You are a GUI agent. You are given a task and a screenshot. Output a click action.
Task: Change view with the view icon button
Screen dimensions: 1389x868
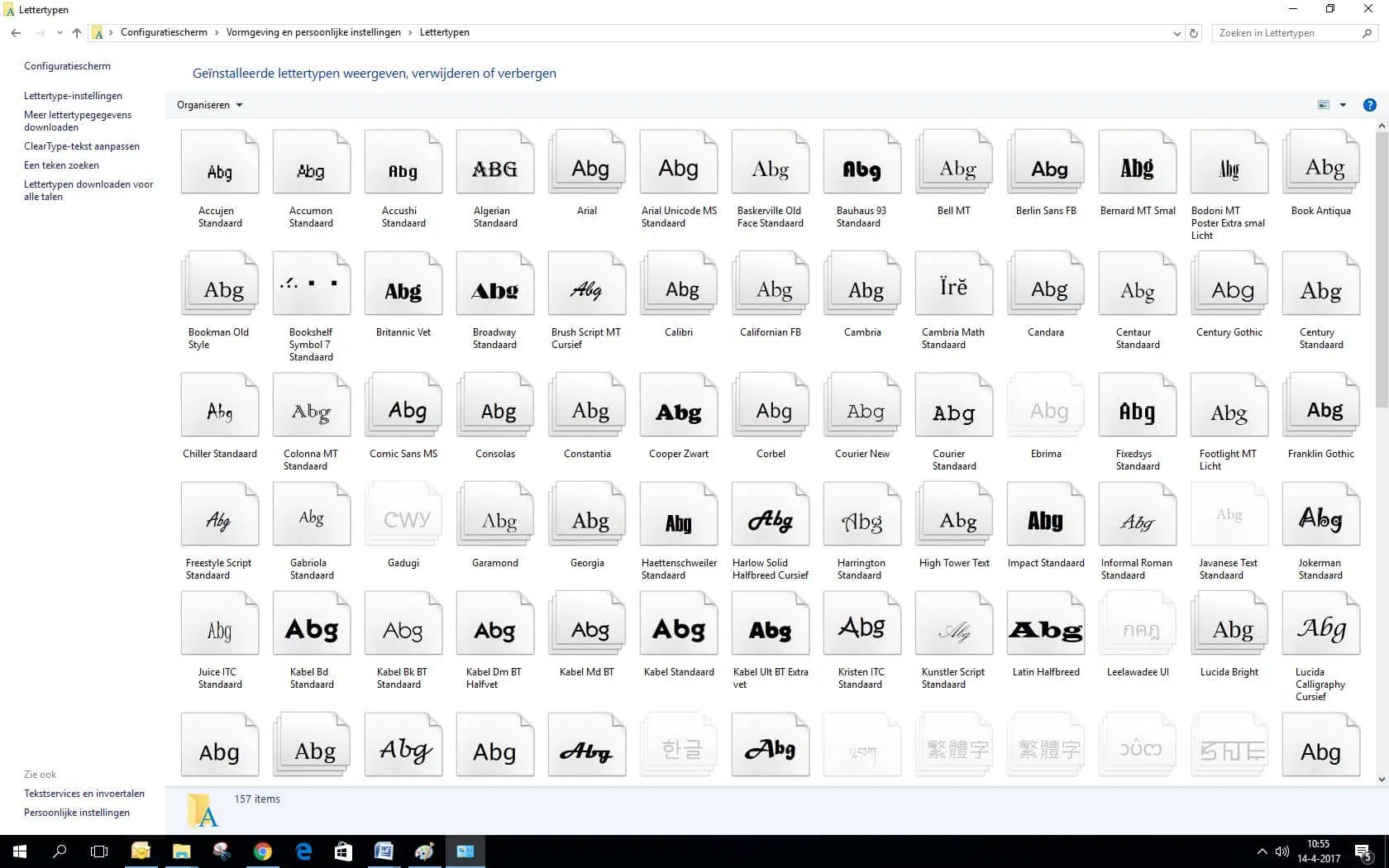pyautogui.click(x=1324, y=105)
